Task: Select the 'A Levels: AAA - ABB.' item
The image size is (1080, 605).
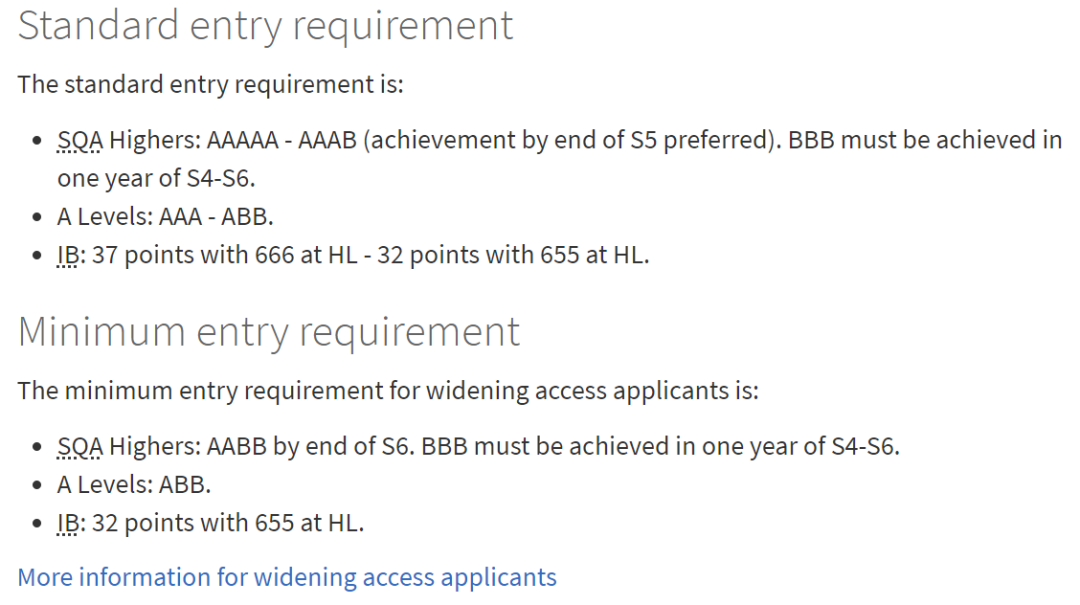Action: pos(165,216)
